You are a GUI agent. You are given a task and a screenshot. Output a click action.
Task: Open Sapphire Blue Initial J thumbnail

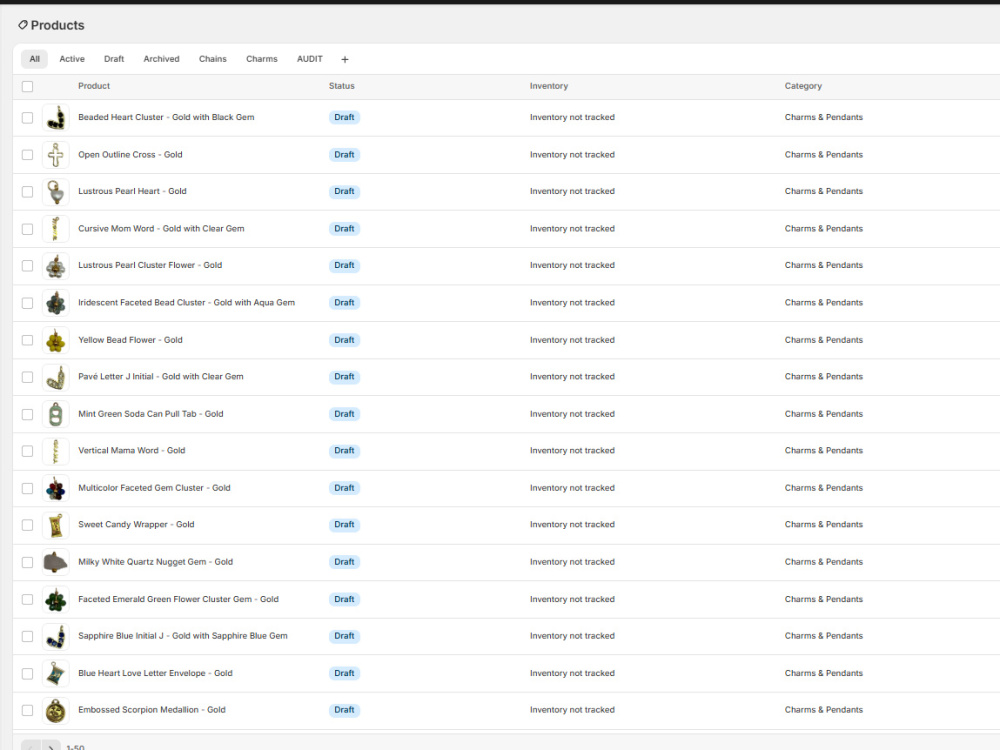(55, 636)
